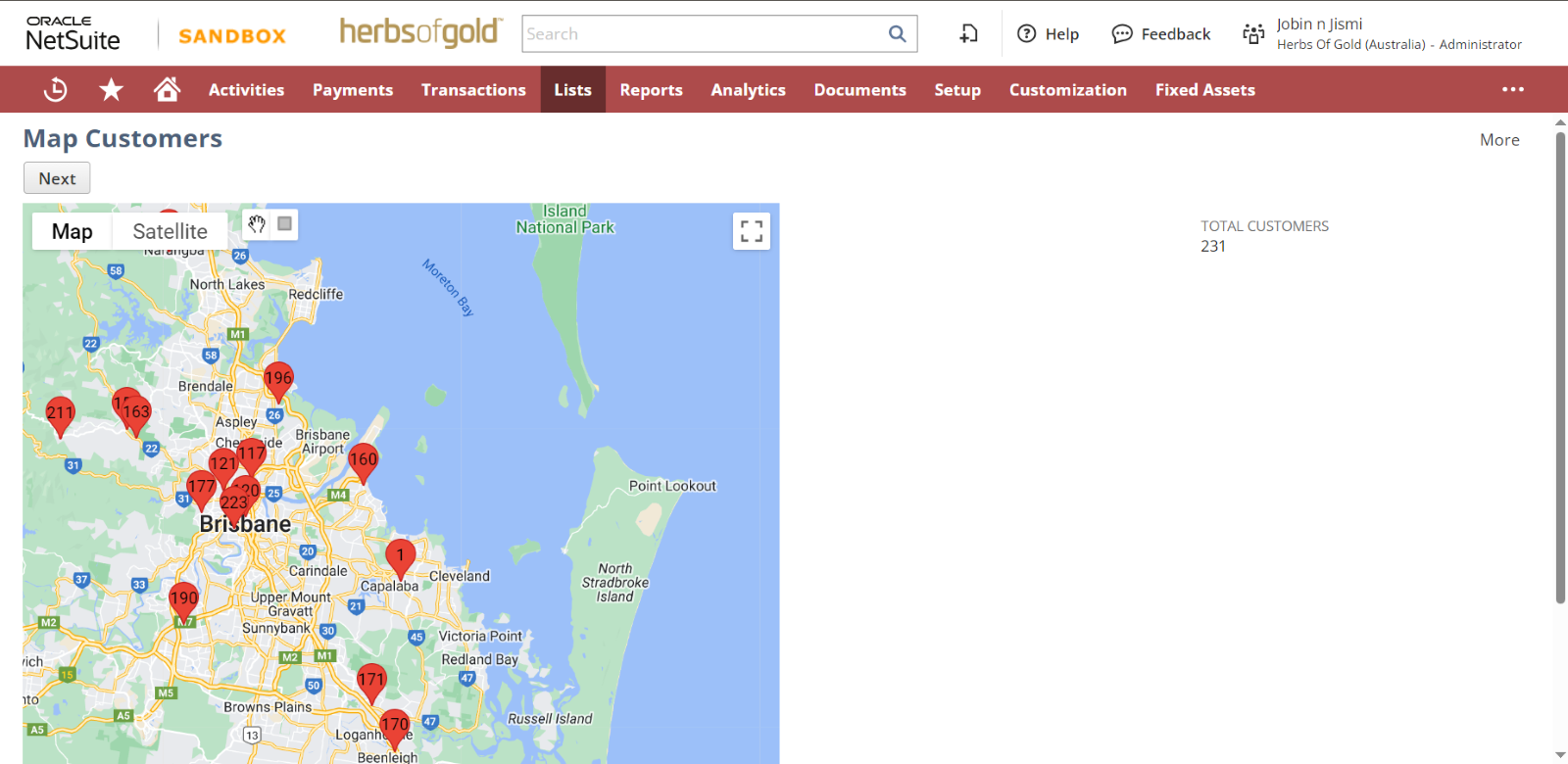Select the hand pan tool on map
This screenshot has height=764, width=1568.
tap(257, 224)
